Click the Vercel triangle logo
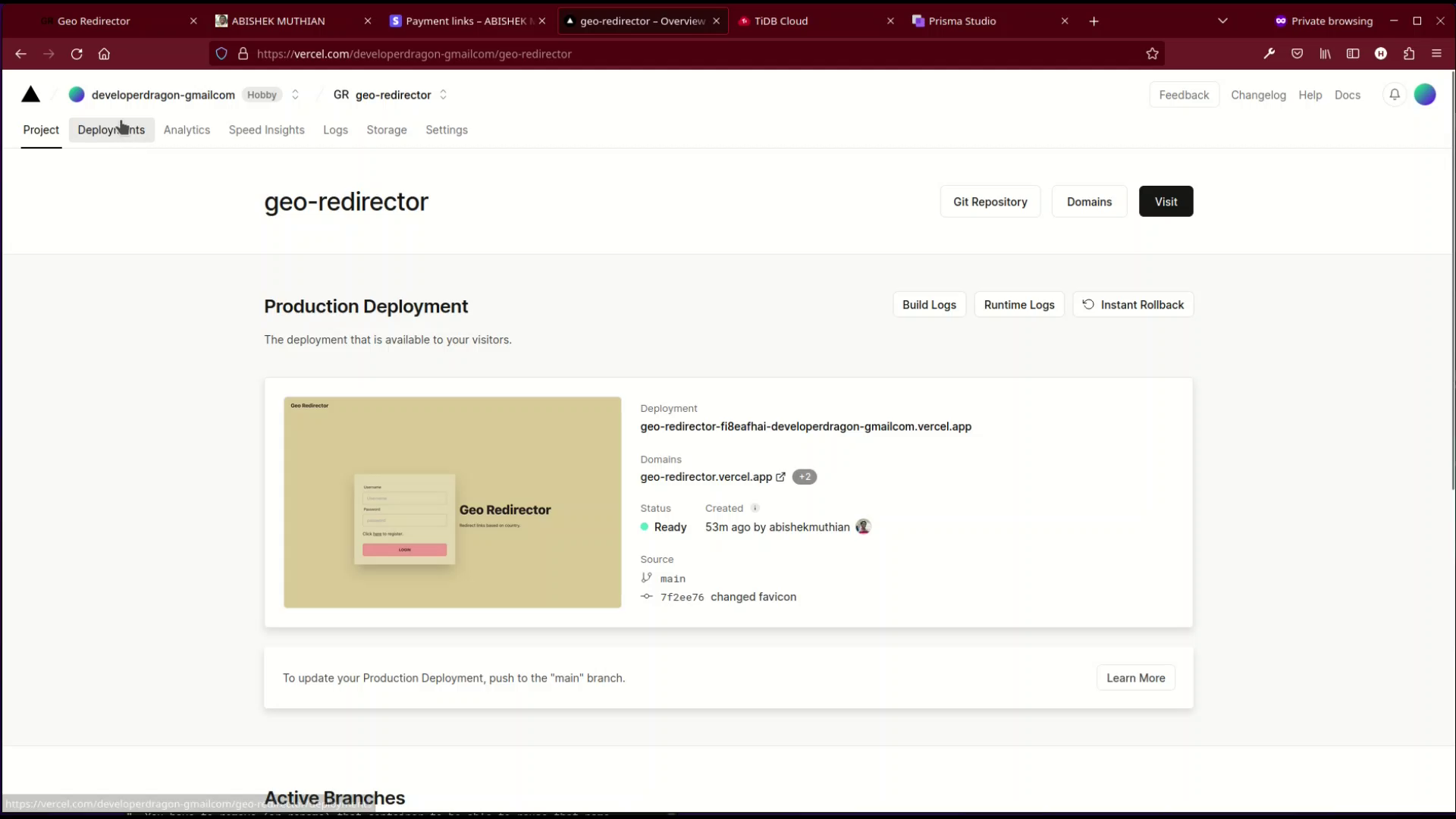The height and width of the screenshot is (819, 1456). tap(30, 95)
